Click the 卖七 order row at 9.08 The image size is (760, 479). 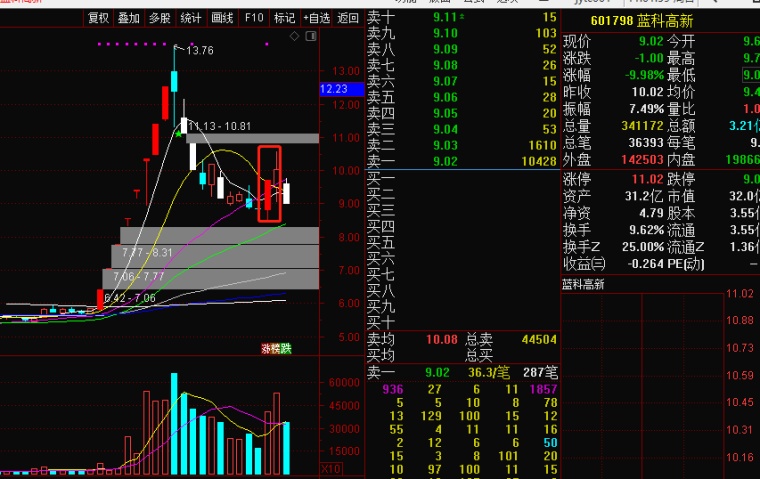462,65
